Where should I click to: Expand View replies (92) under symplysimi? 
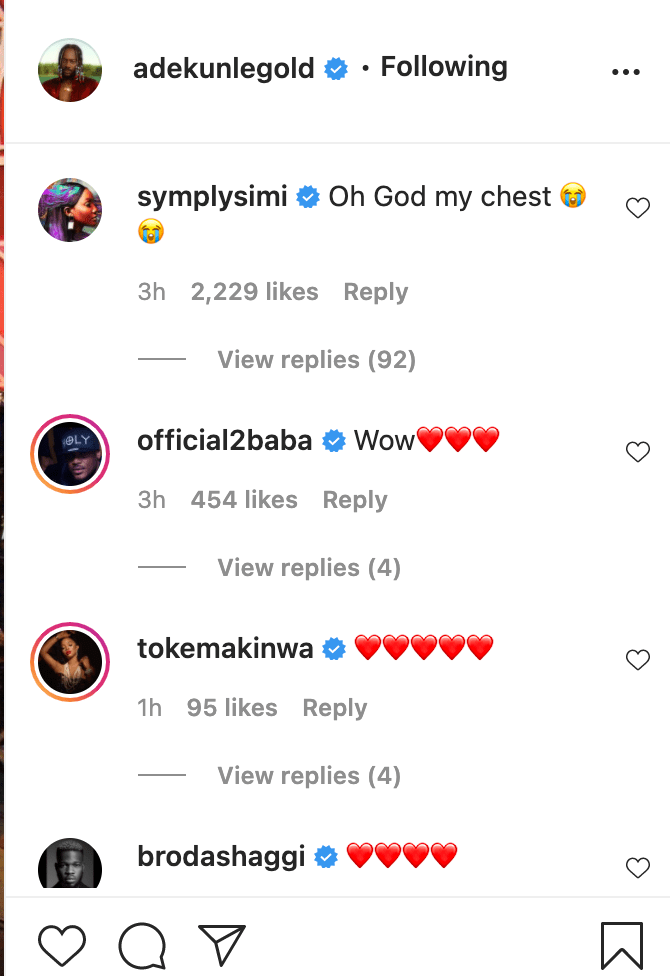316,360
